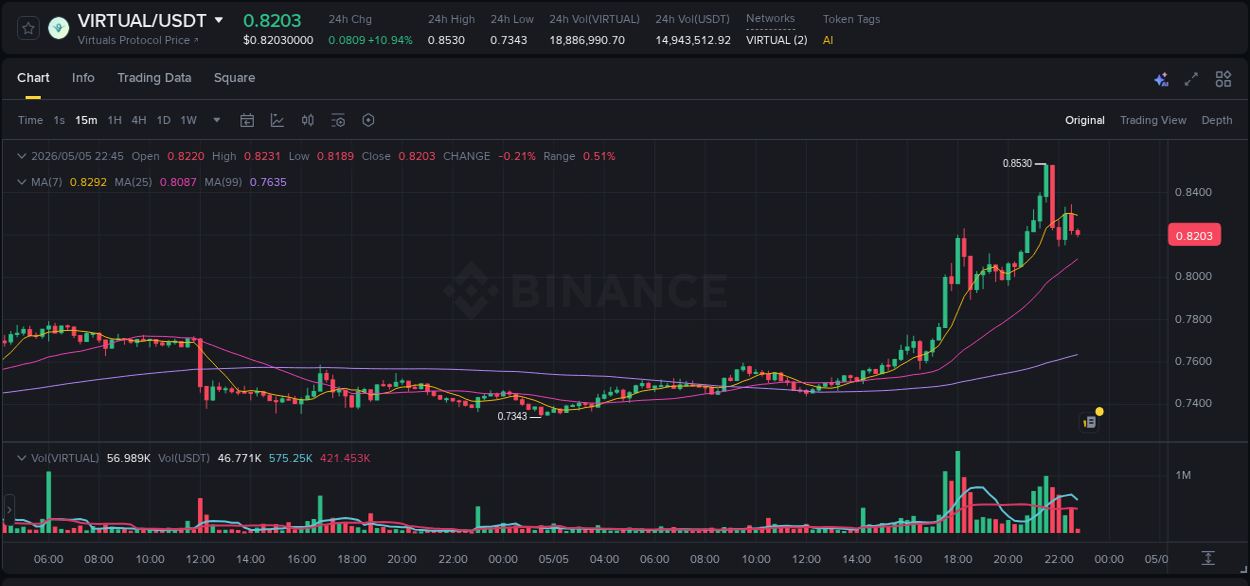Collapse the MA indicator legend row

coord(22,182)
